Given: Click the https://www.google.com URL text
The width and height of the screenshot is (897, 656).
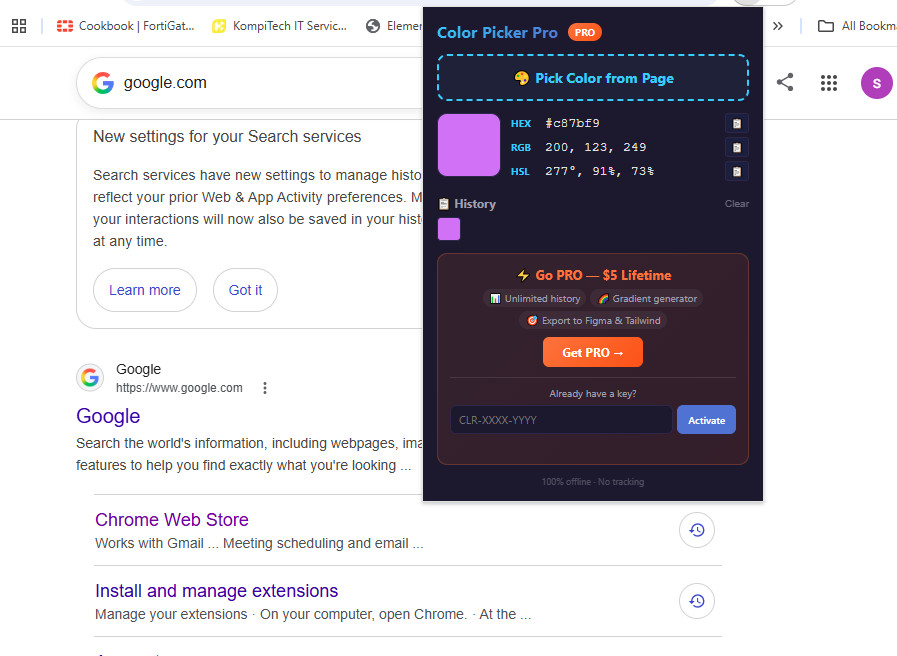Looking at the screenshot, I should (179, 388).
